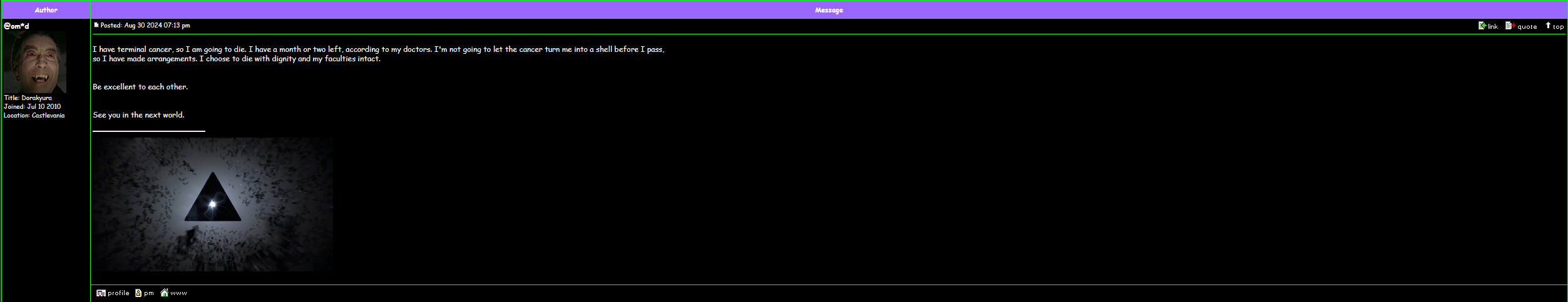This screenshot has height=302, width=1568.
Task: Open the "profile" link below the post
Action: 118,293
